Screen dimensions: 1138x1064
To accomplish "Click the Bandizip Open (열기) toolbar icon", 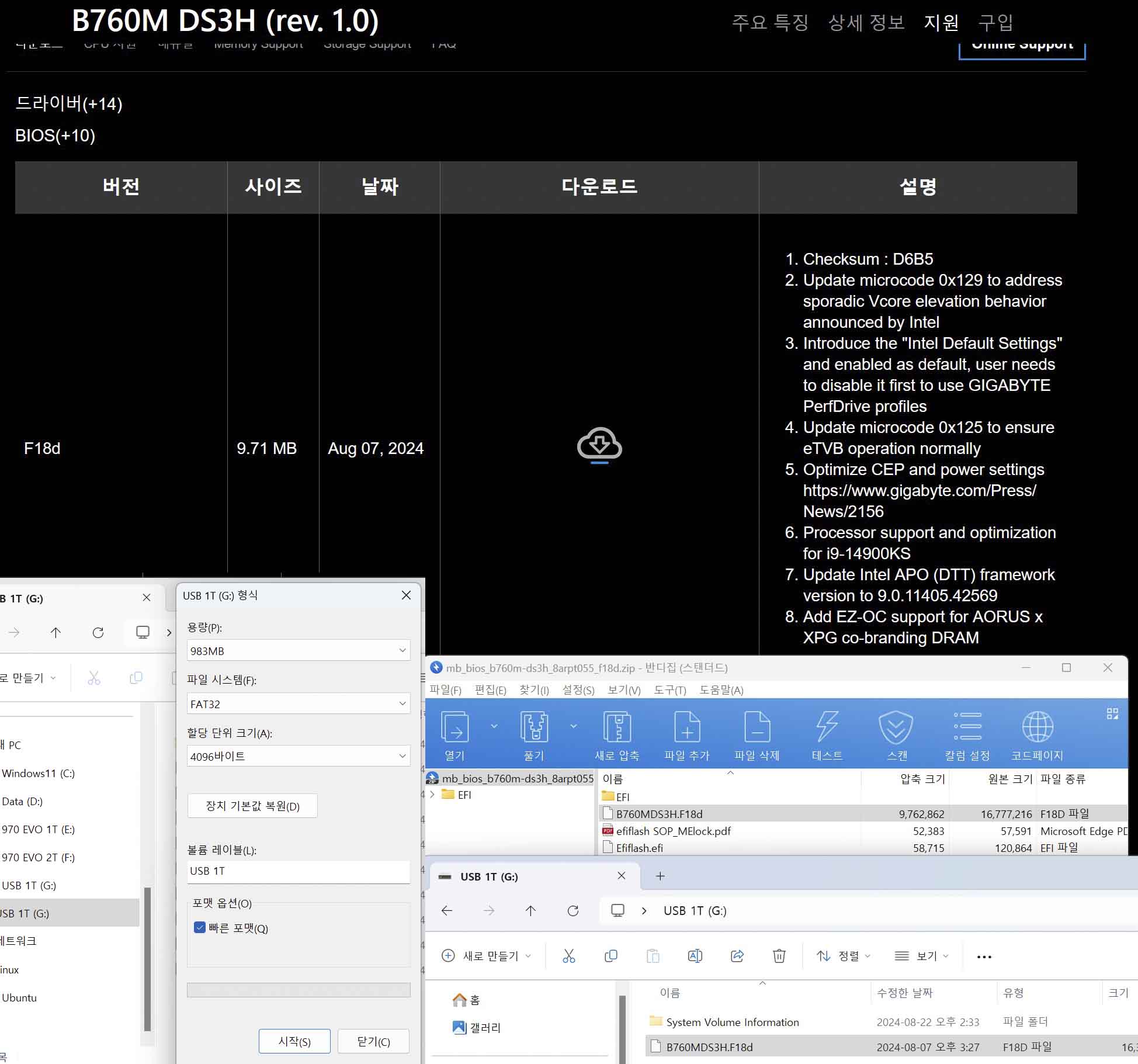I will coord(454,727).
